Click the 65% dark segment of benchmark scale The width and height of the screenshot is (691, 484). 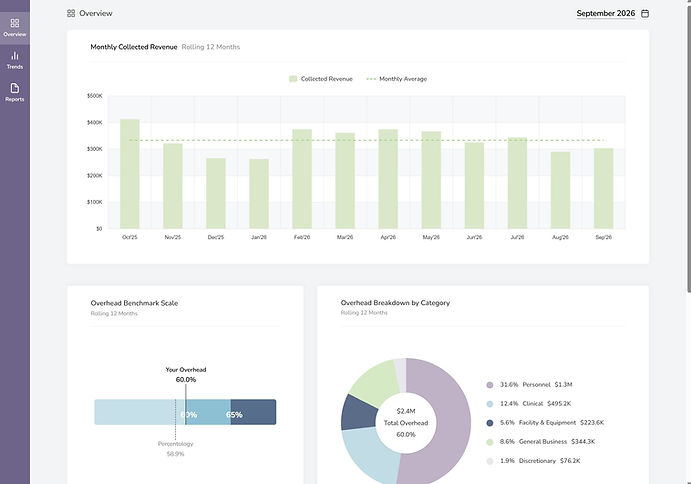pos(253,412)
